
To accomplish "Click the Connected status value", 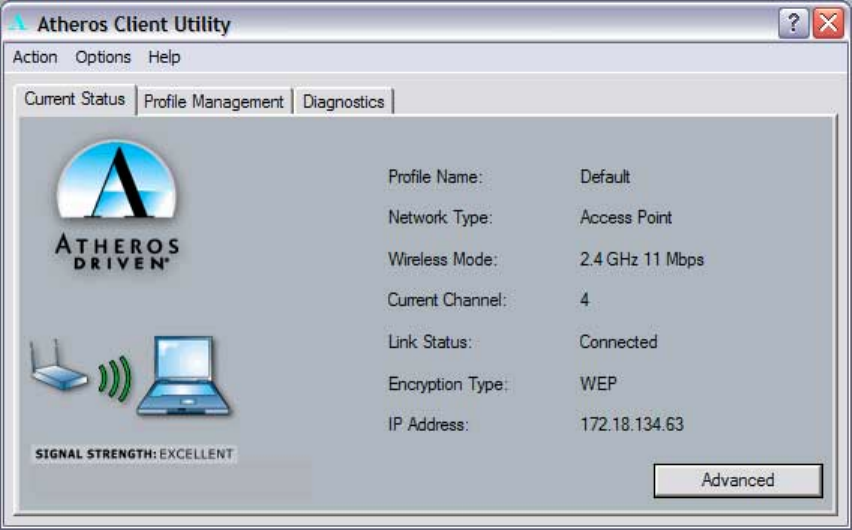I will pos(618,342).
